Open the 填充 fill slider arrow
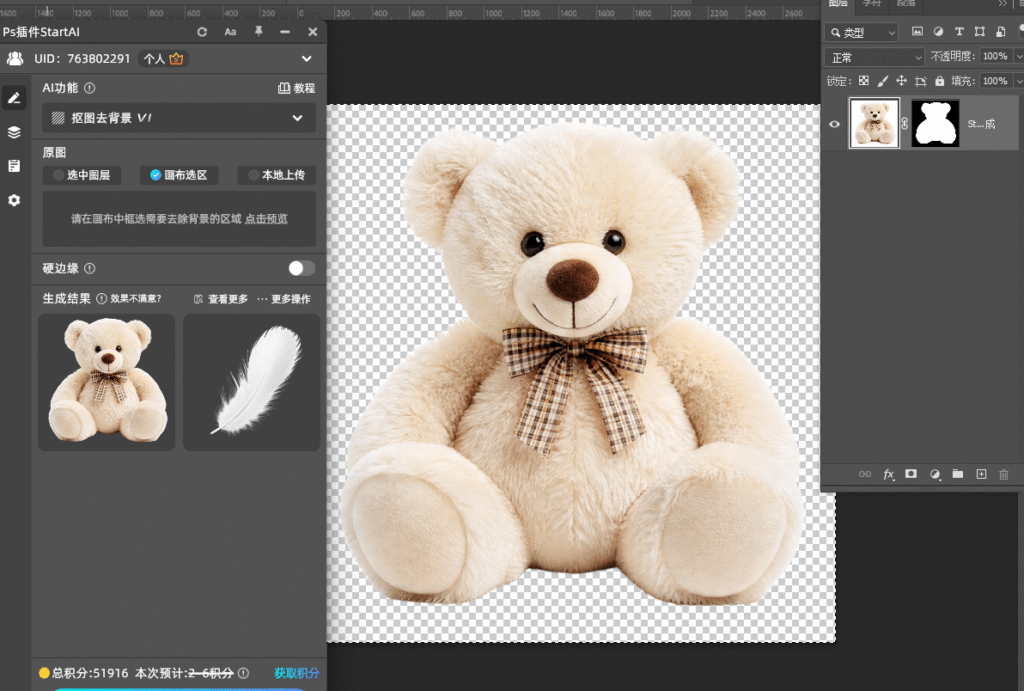 pyautogui.click(x=1017, y=81)
